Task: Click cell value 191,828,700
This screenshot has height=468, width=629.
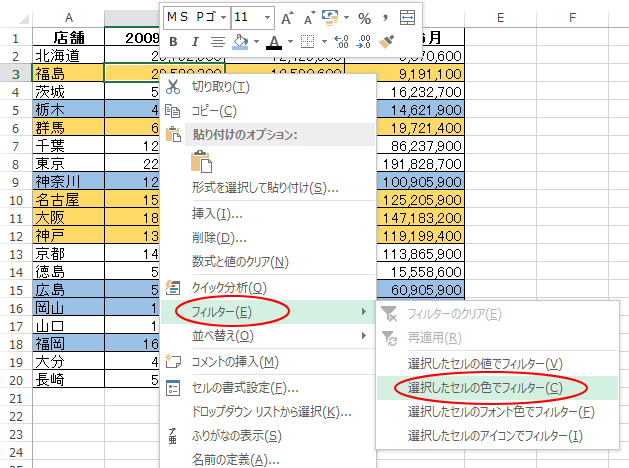Action: (x=421, y=164)
